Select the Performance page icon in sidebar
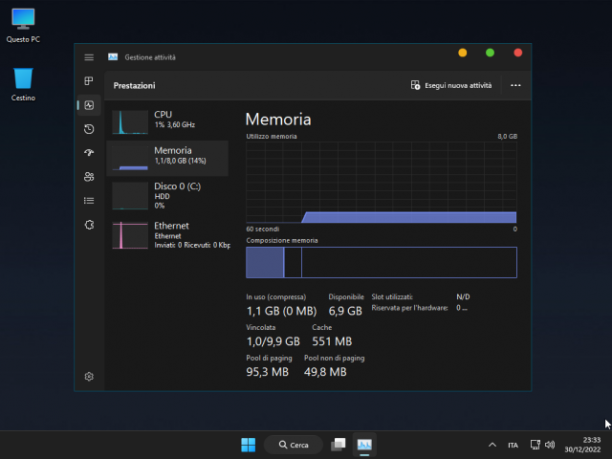Screen dimensions: 612x459 pos(89,105)
